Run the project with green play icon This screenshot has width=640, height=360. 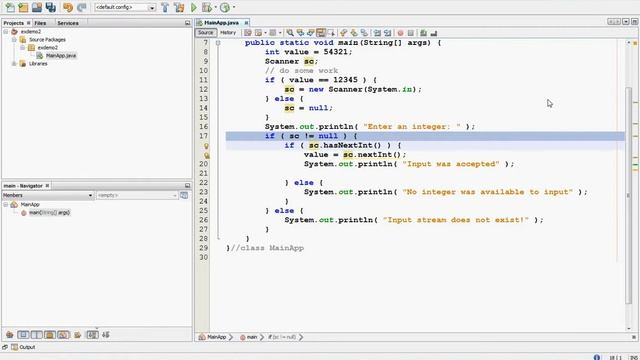(x=194, y=7)
